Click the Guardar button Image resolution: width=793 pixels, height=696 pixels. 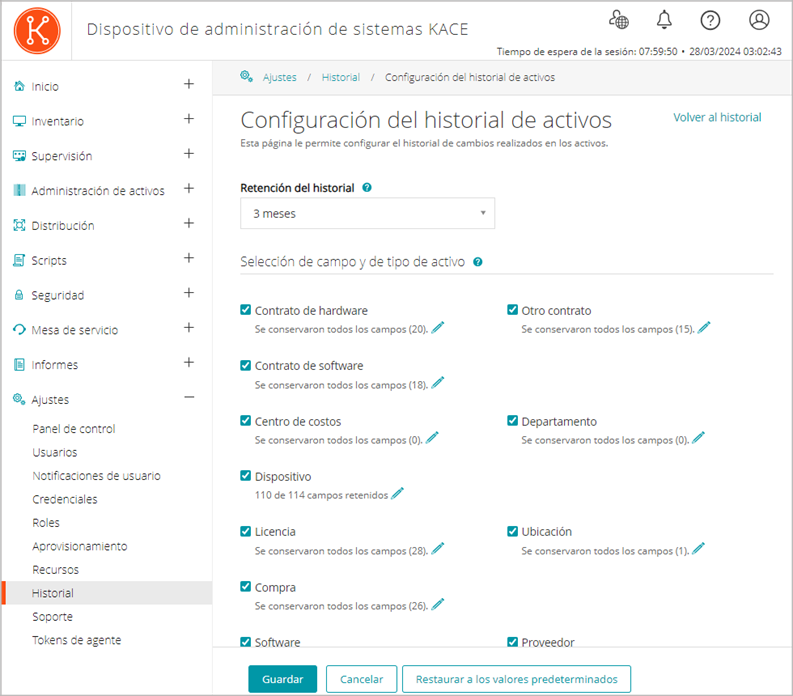click(x=283, y=679)
